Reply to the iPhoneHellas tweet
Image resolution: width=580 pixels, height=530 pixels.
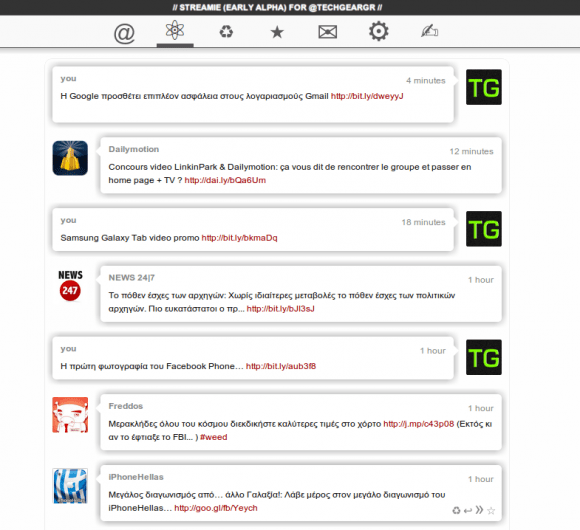pos(468,510)
